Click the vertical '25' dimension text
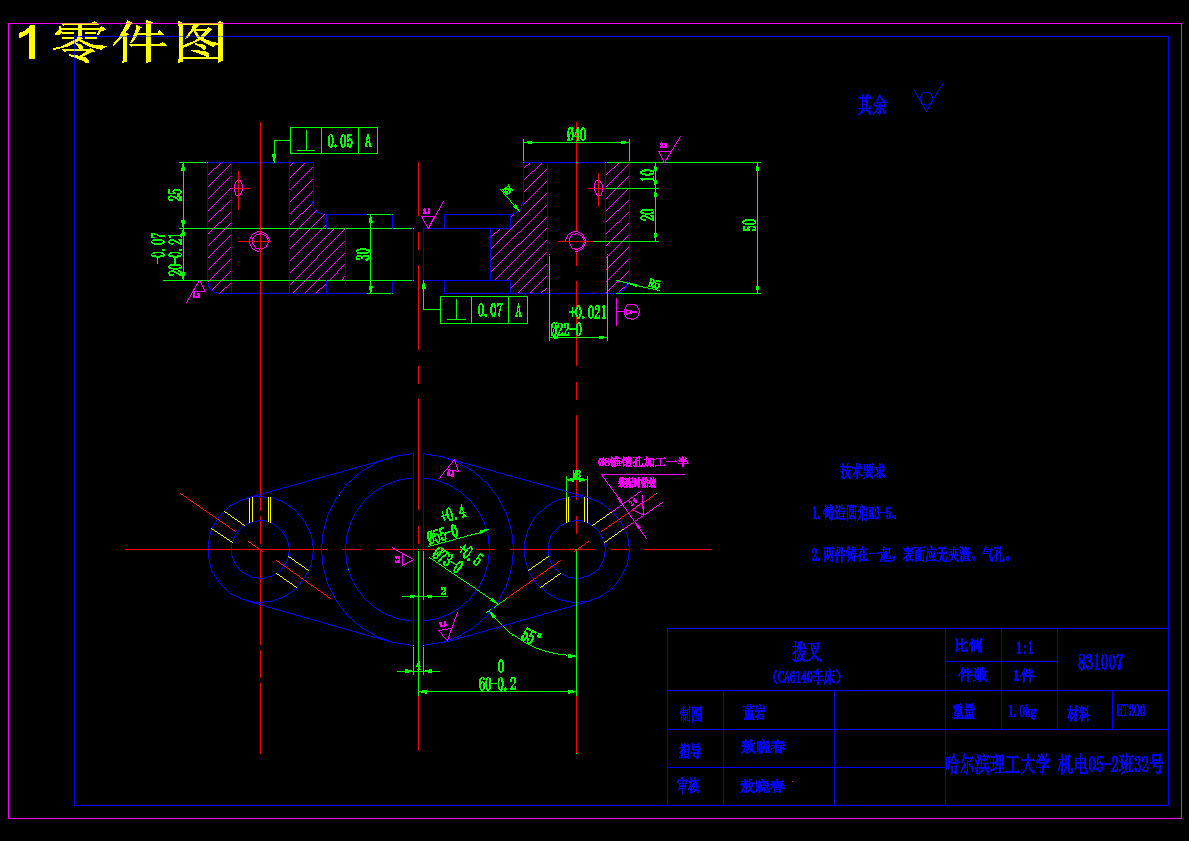1189x841 pixels. tap(175, 194)
